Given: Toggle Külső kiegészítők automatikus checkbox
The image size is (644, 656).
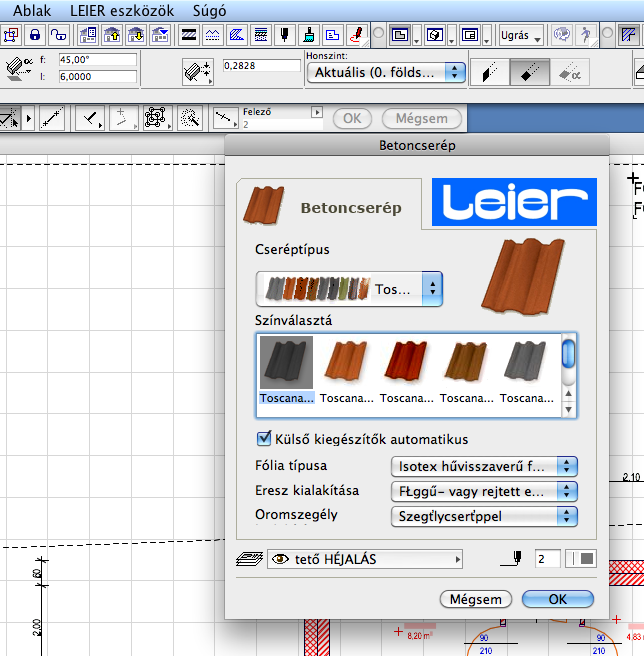Looking at the screenshot, I should pos(264,438).
